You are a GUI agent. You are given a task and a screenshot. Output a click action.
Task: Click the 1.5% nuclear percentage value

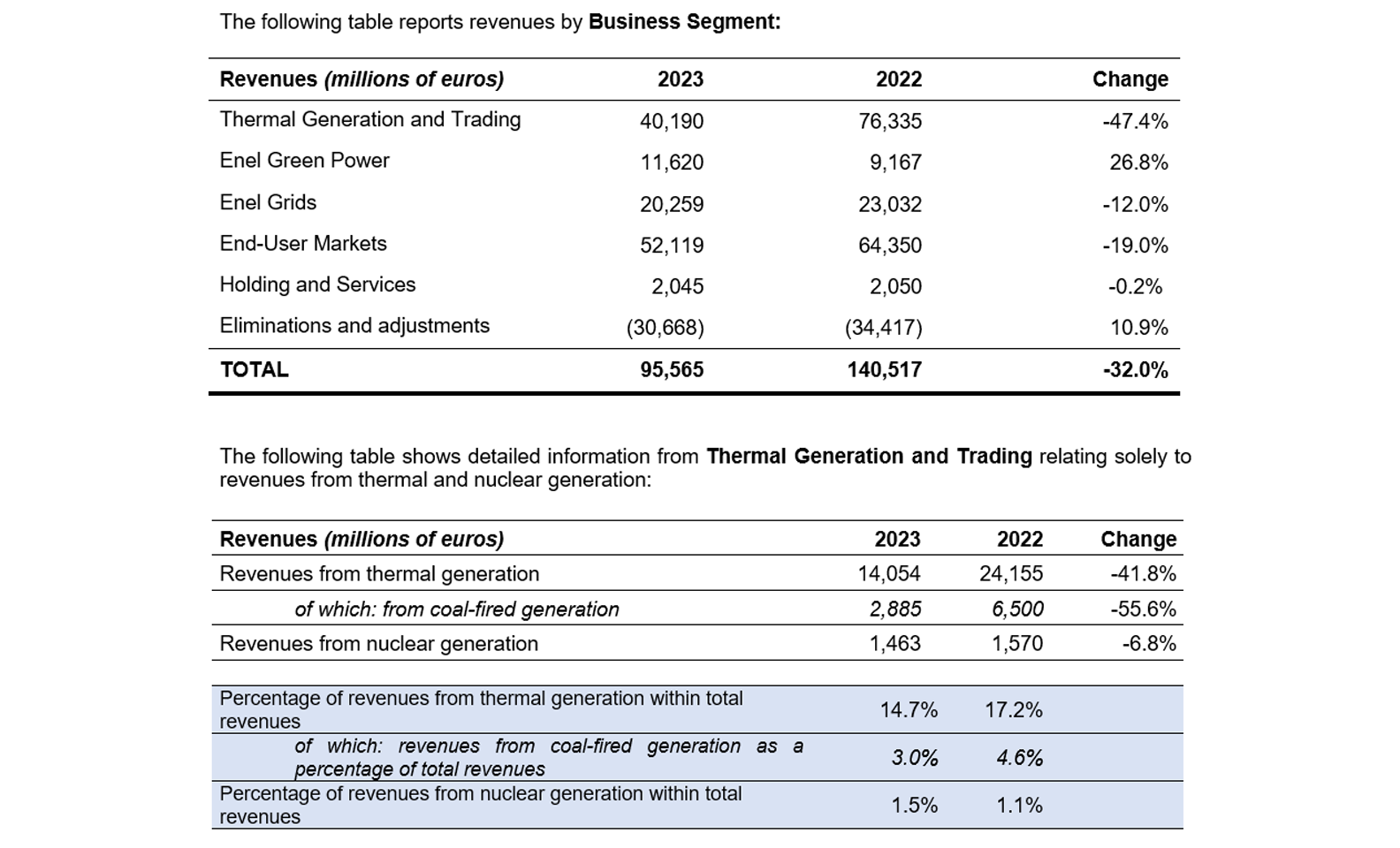[914, 805]
